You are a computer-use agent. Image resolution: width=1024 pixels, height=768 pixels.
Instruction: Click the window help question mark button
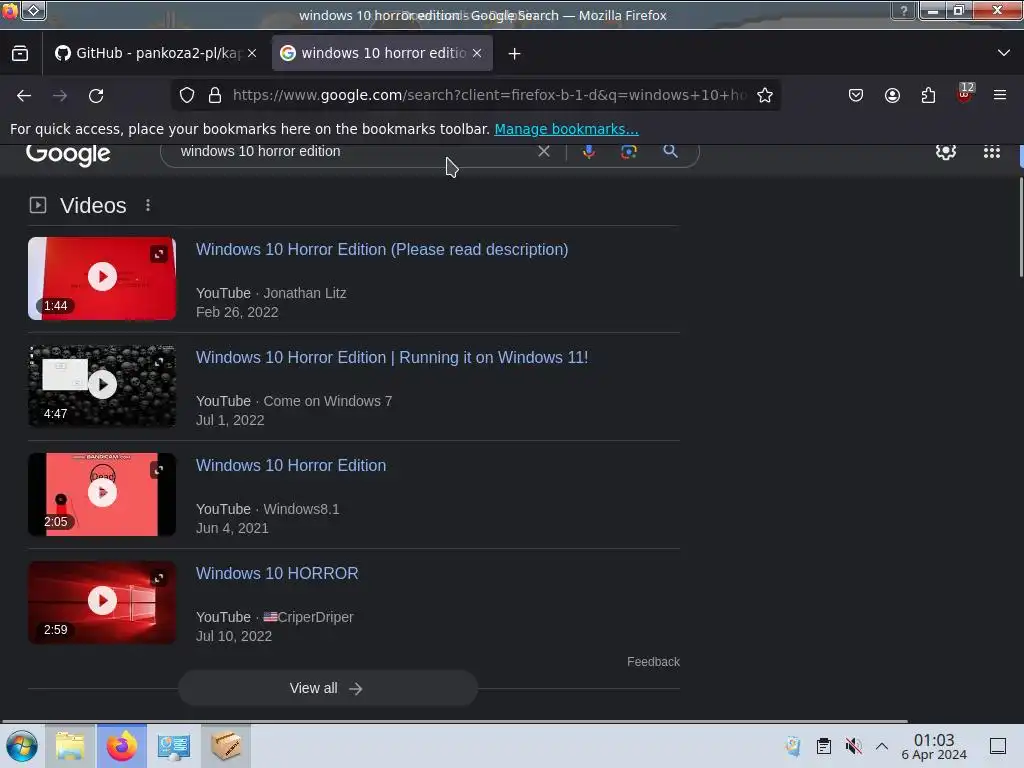click(x=904, y=10)
